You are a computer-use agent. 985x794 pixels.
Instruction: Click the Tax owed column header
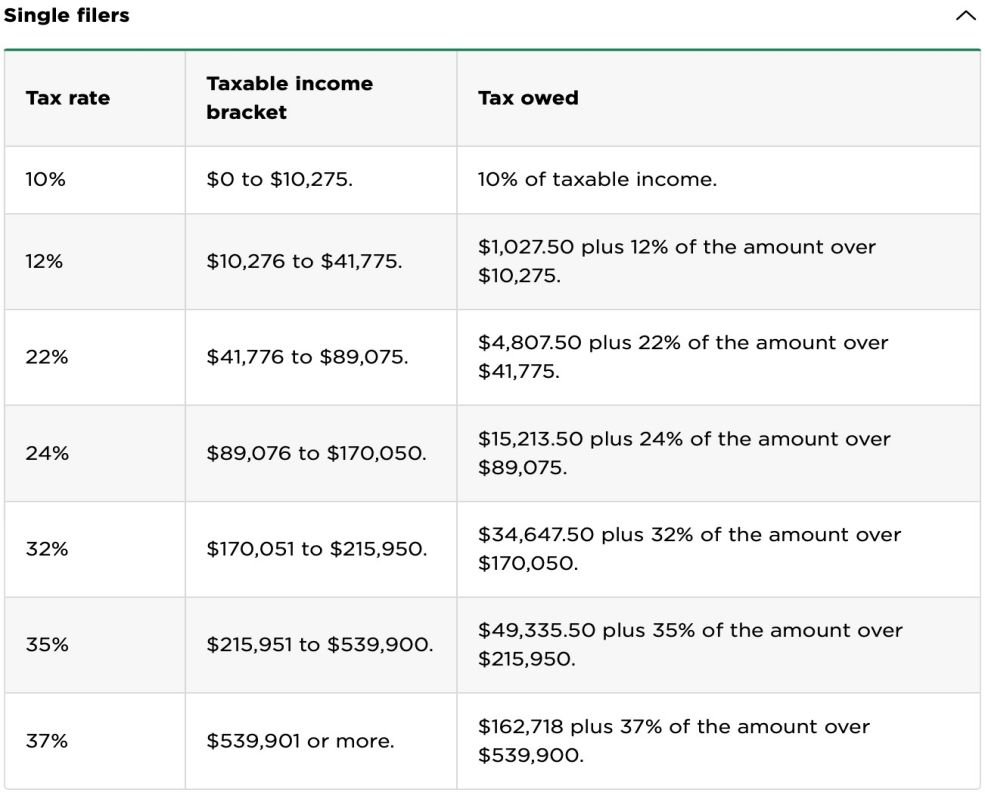tap(528, 98)
